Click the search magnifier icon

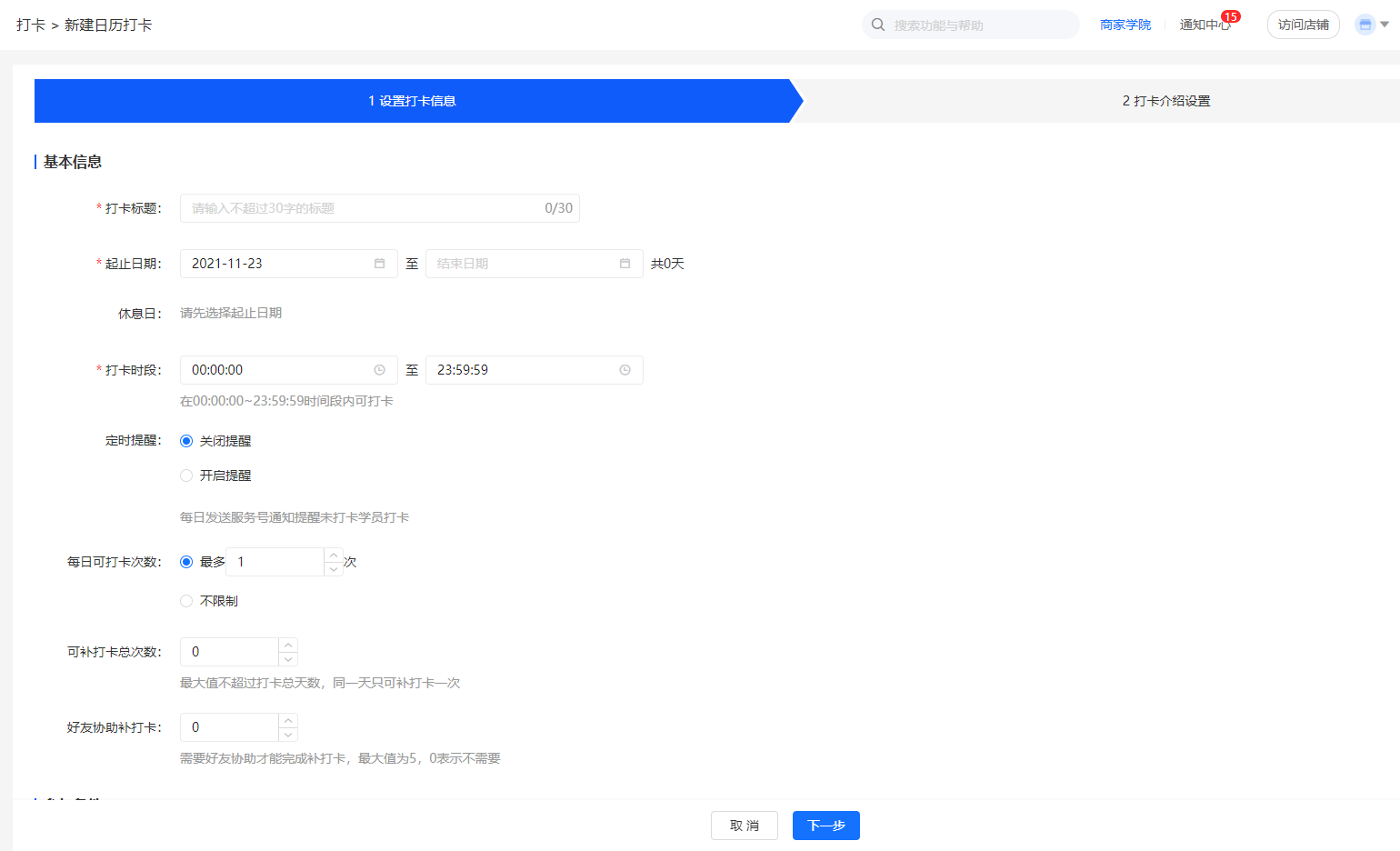(878, 25)
